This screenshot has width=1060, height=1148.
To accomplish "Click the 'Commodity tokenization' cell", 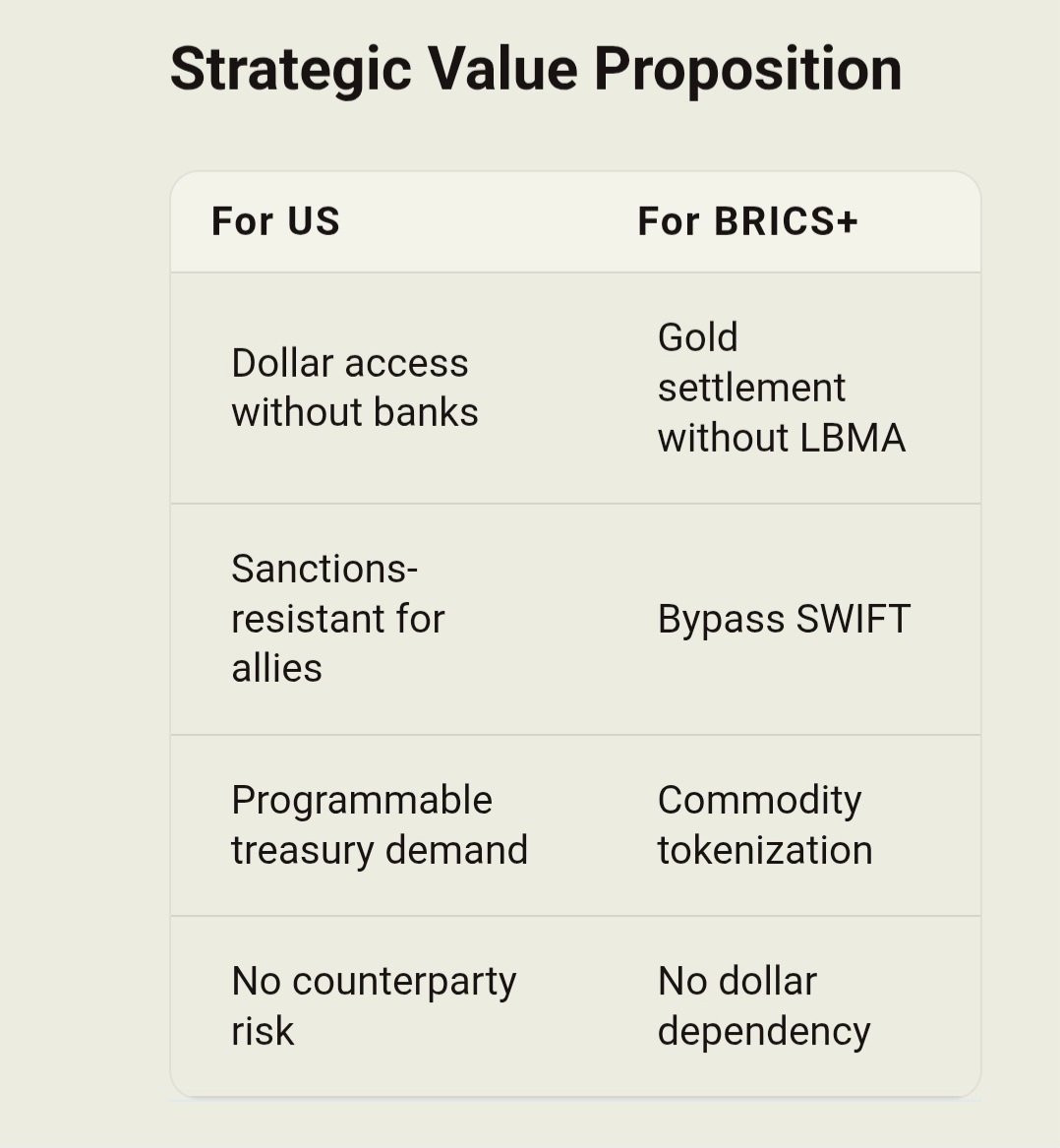I will tap(764, 825).
